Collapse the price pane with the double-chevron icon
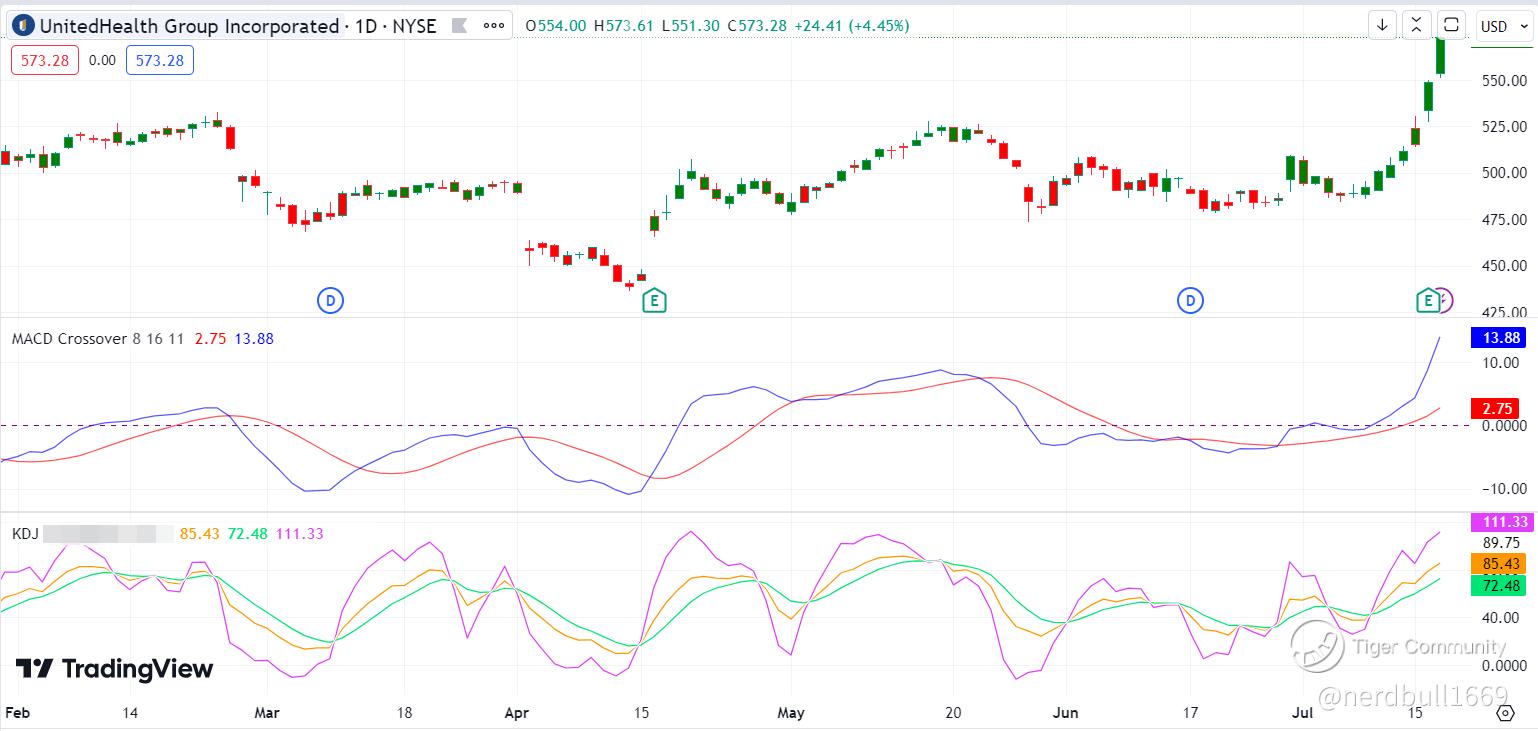Screen dimensions: 1538x731 (x=1417, y=25)
